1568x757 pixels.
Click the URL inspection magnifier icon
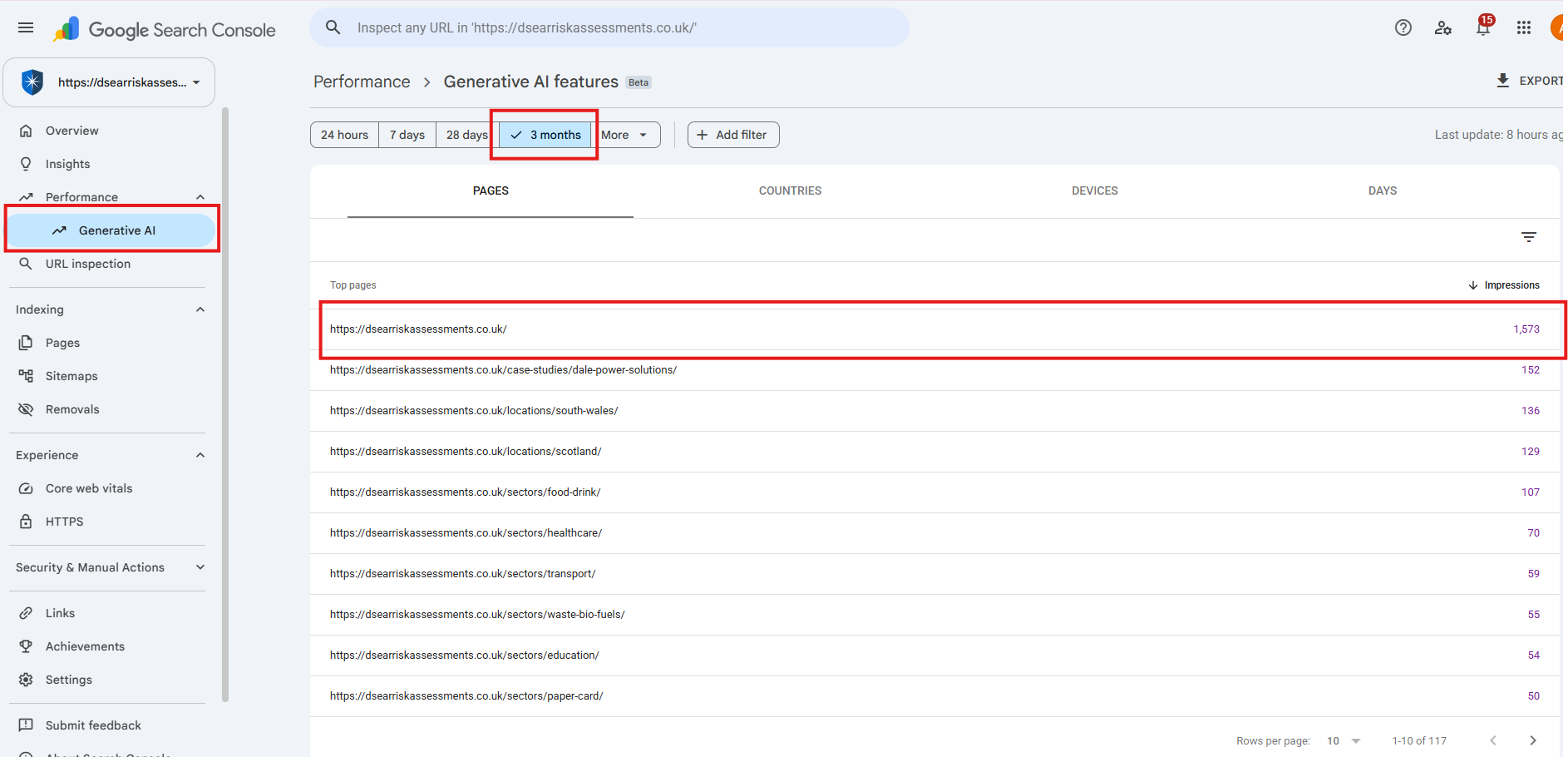tap(26, 264)
